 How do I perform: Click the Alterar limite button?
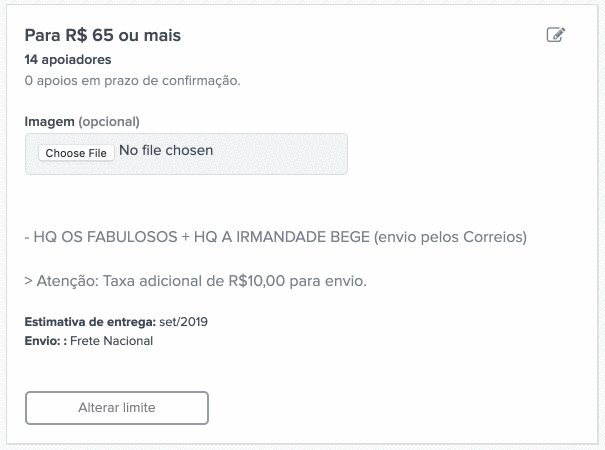(x=117, y=408)
